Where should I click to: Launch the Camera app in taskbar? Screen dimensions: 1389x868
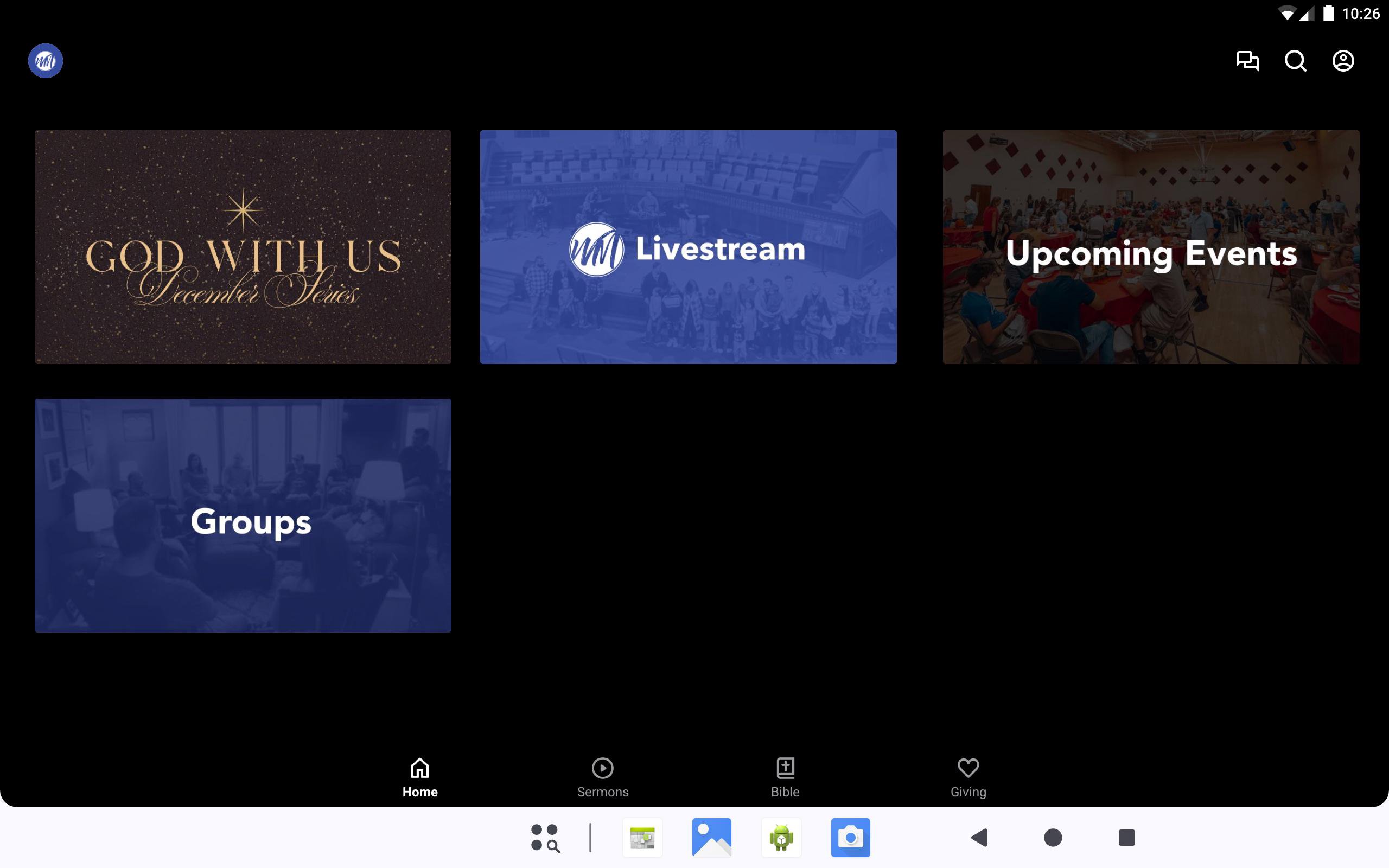pyautogui.click(x=851, y=838)
